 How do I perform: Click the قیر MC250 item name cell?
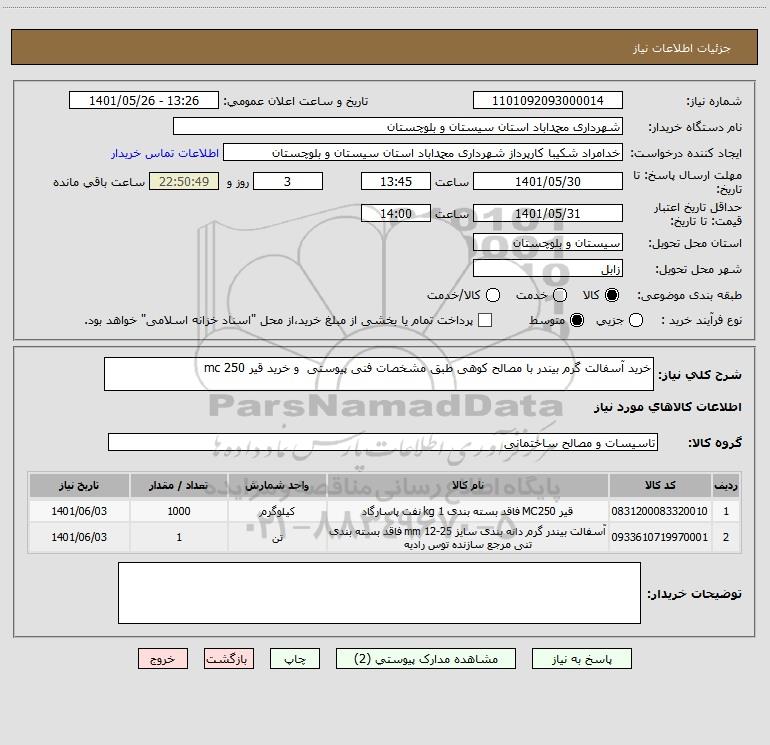468,511
